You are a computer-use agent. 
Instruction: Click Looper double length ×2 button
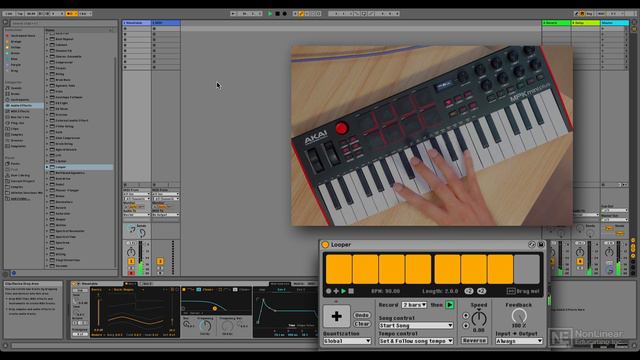click(x=481, y=291)
